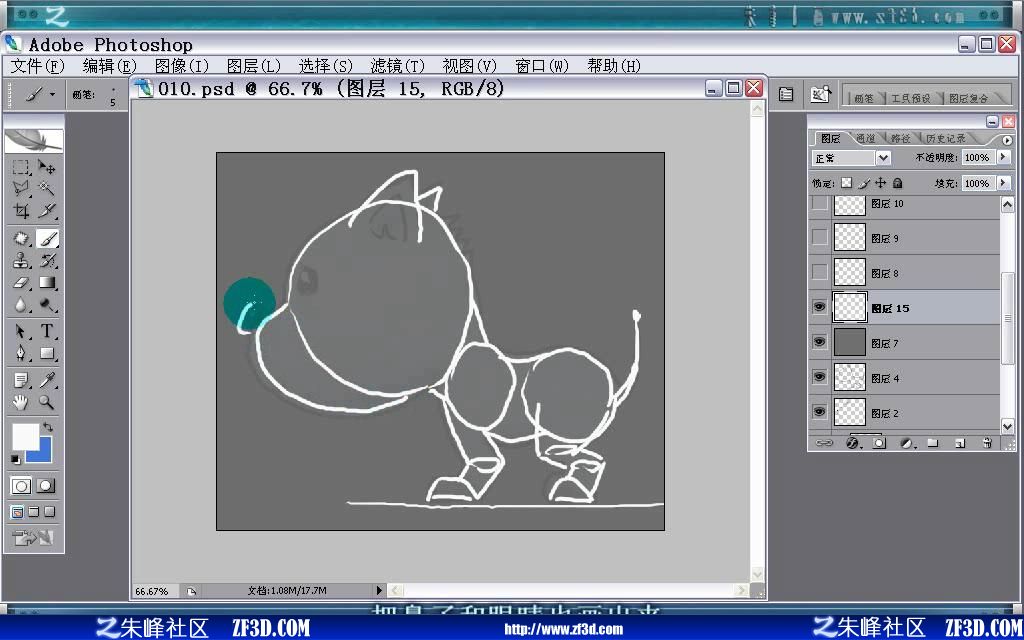Image resolution: width=1024 pixels, height=640 pixels.
Task: Open the Layers panel options menu
Action: pyautogui.click(x=1006, y=140)
